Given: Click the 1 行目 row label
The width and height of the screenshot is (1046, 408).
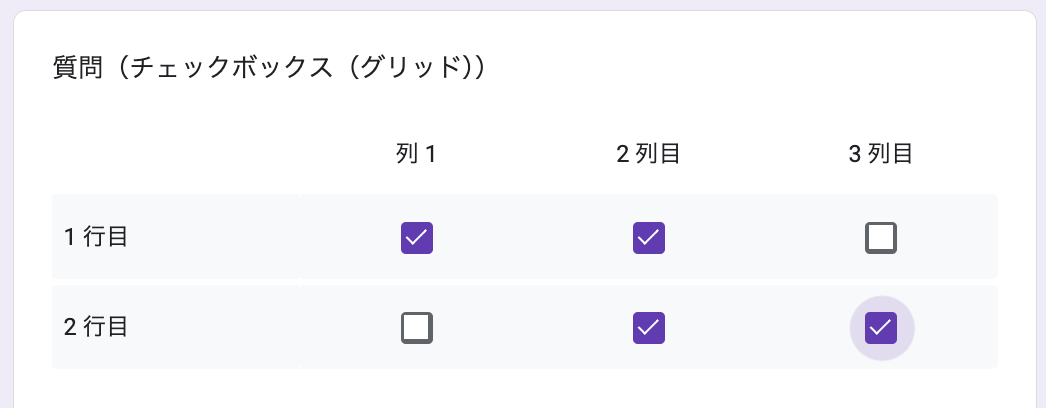Looking at the screenshot, I should pos(96,238).
